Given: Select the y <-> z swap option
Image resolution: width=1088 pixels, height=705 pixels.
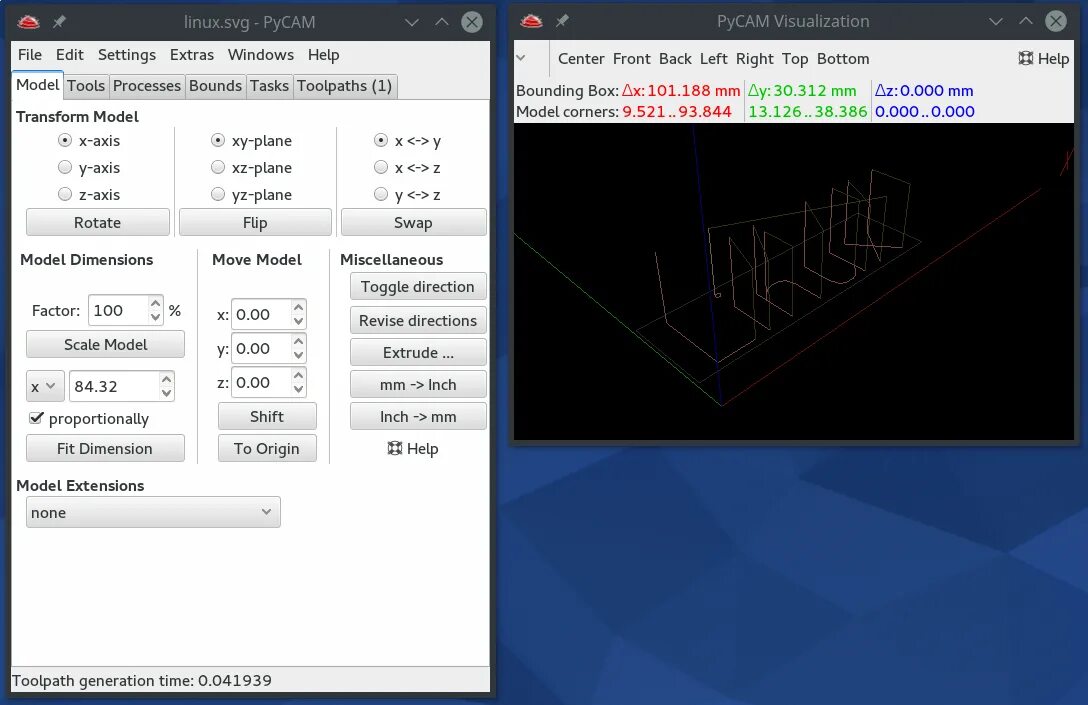Looking at the screenshot, I should coord(381,194).
